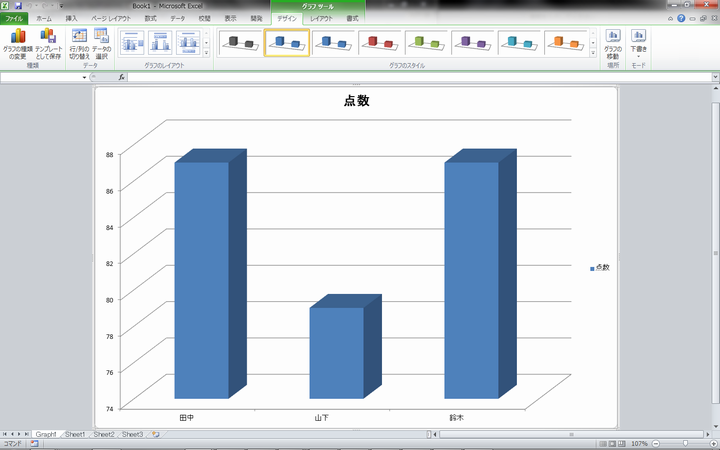Image resolution: width=720 pixels, height=450 pixels.
Task: Open the ファイル (File) menu button
Action: (x=14, y=18)
